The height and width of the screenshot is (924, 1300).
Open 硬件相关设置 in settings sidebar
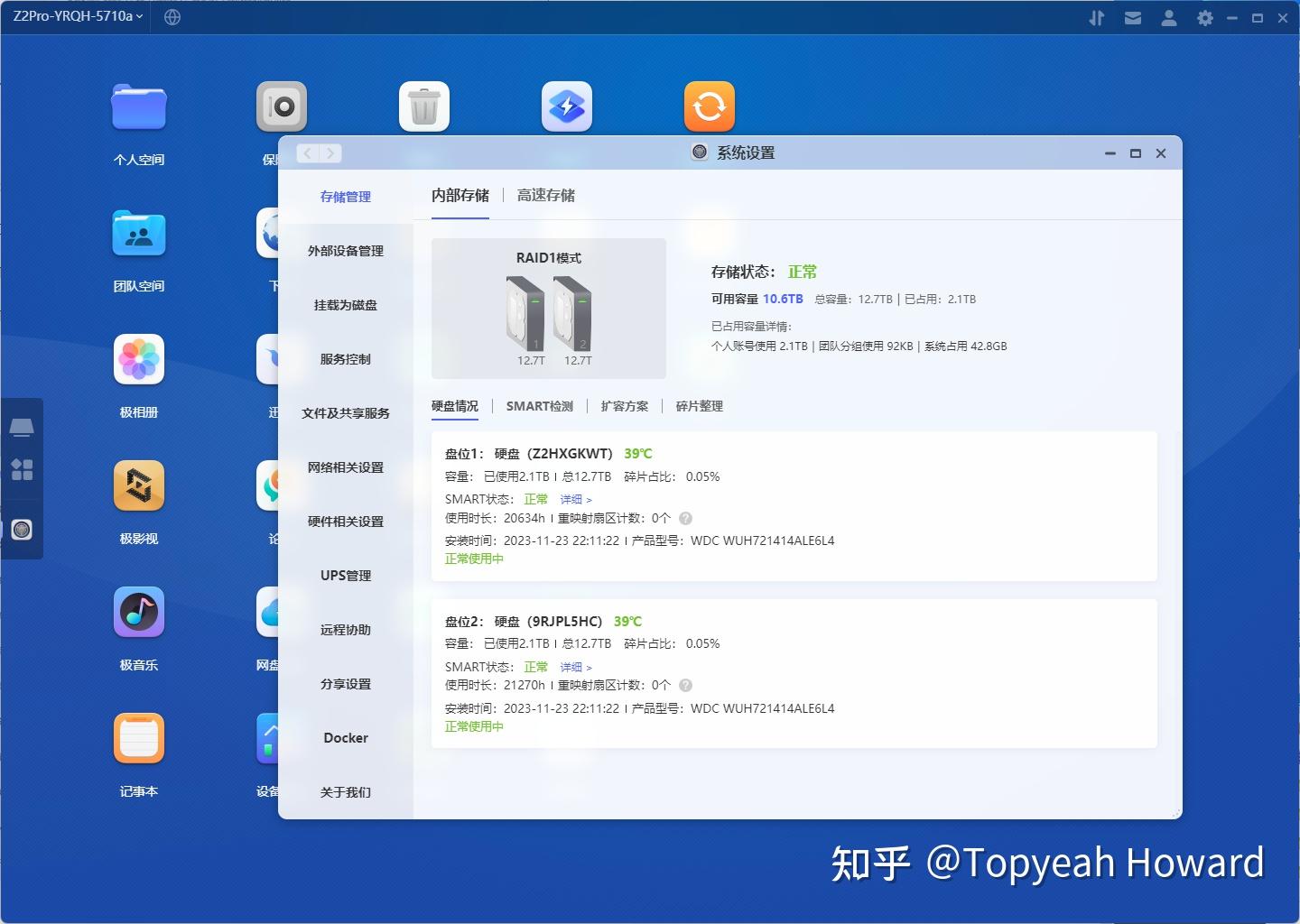click(346, 522)
